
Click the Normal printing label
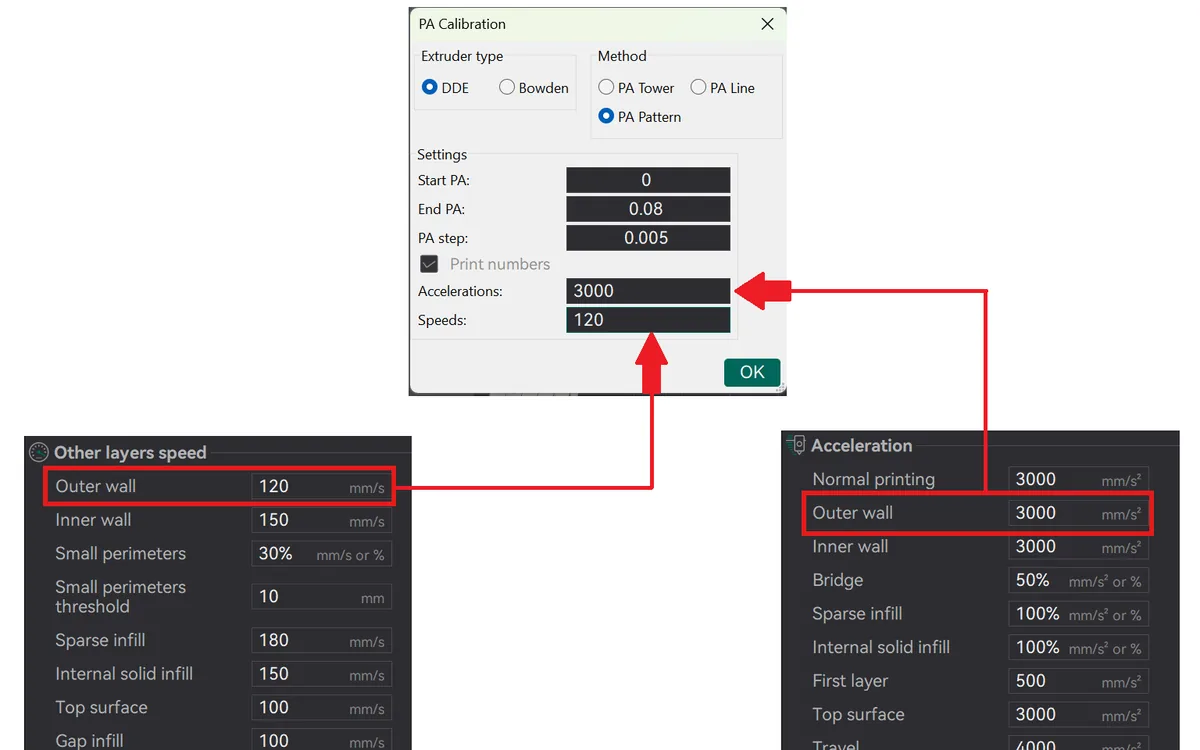(x=874, y=480)
